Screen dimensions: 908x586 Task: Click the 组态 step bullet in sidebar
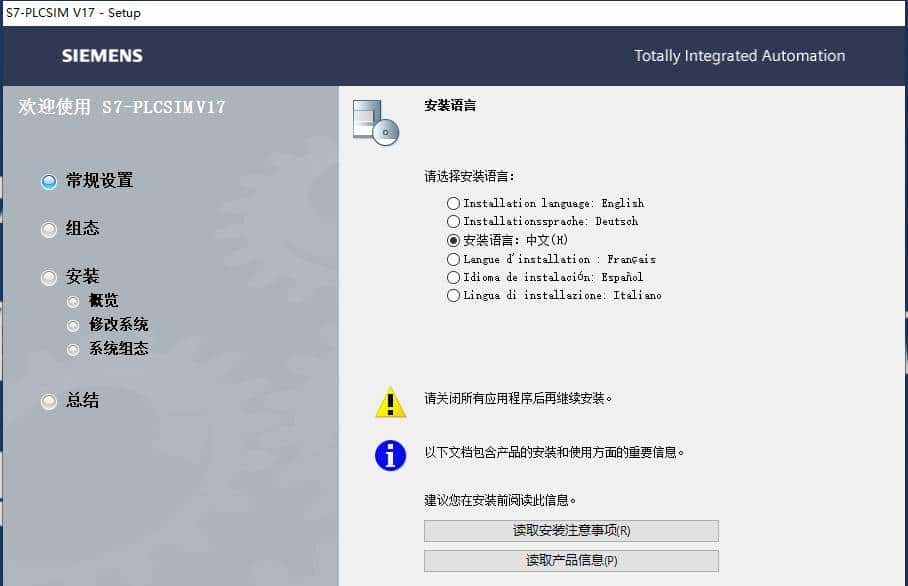[48, 229]
